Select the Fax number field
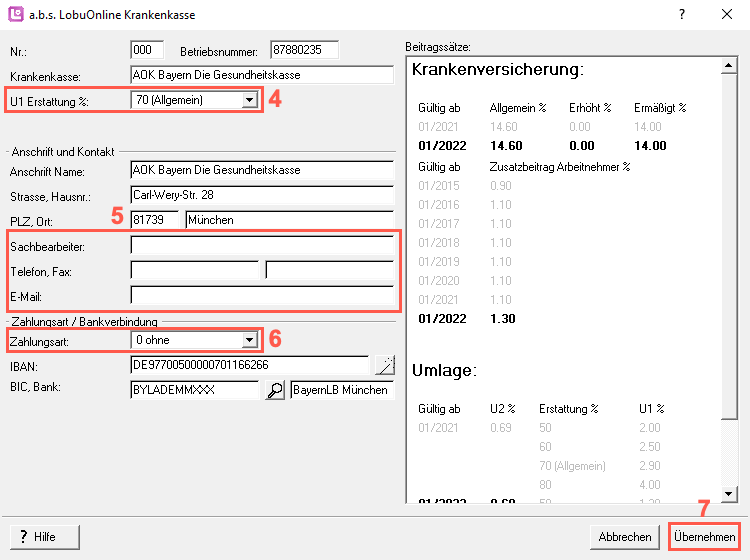750x560 pixels. pyautogui.click(x=330, y=270)
